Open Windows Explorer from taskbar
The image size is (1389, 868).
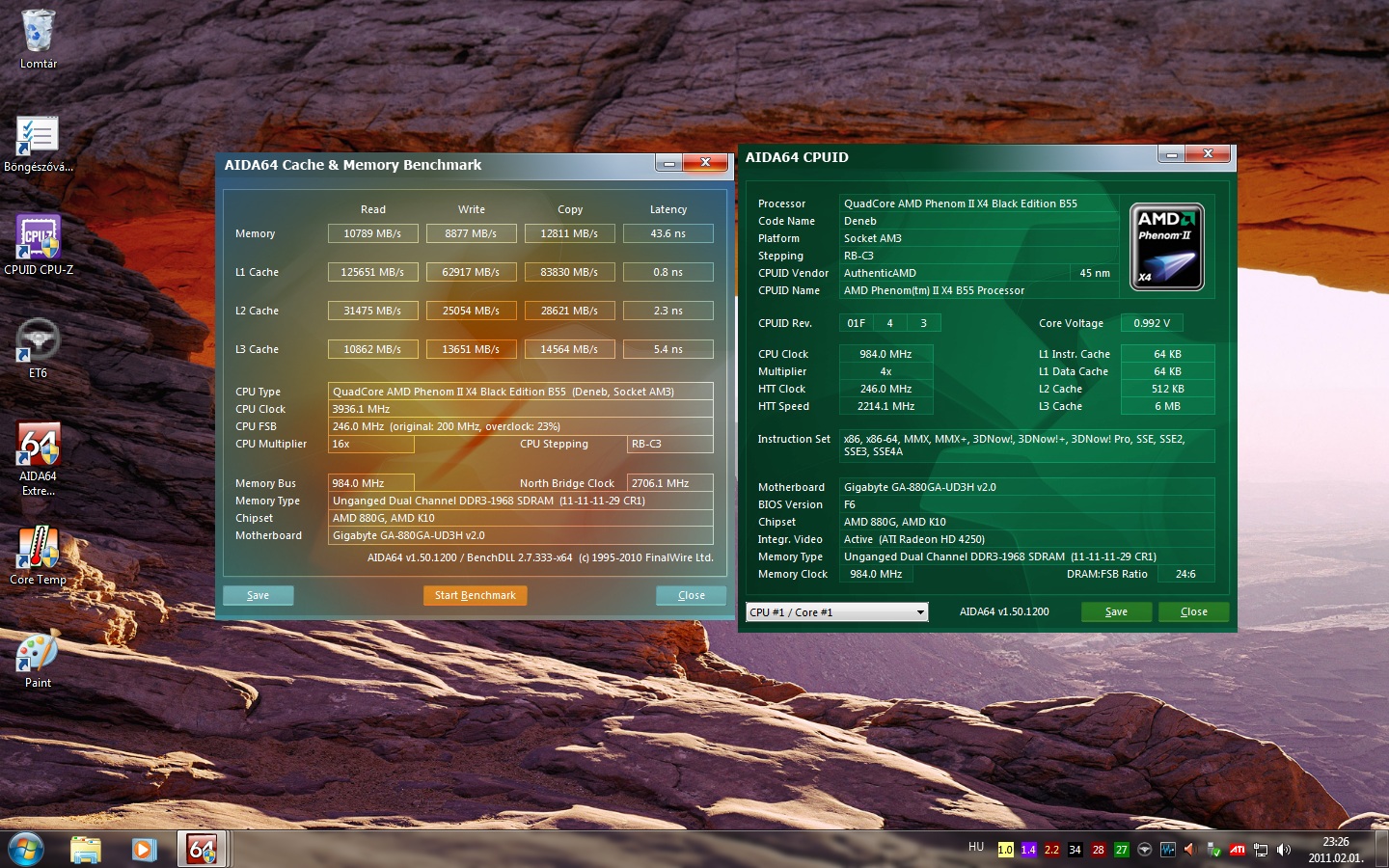[x=86, y=849]
